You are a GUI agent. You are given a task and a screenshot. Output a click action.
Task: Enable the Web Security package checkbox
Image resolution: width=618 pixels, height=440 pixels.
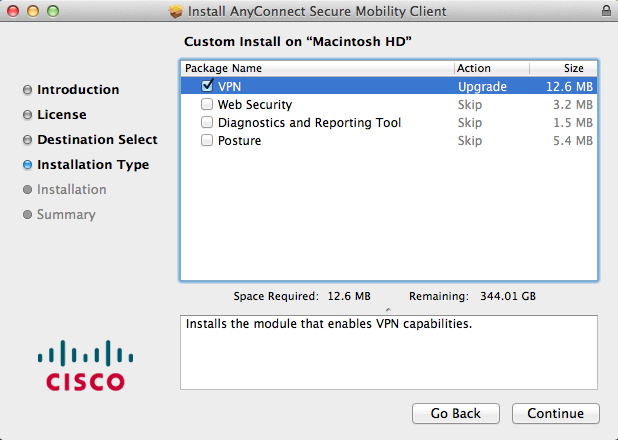(x=207, y=104)
